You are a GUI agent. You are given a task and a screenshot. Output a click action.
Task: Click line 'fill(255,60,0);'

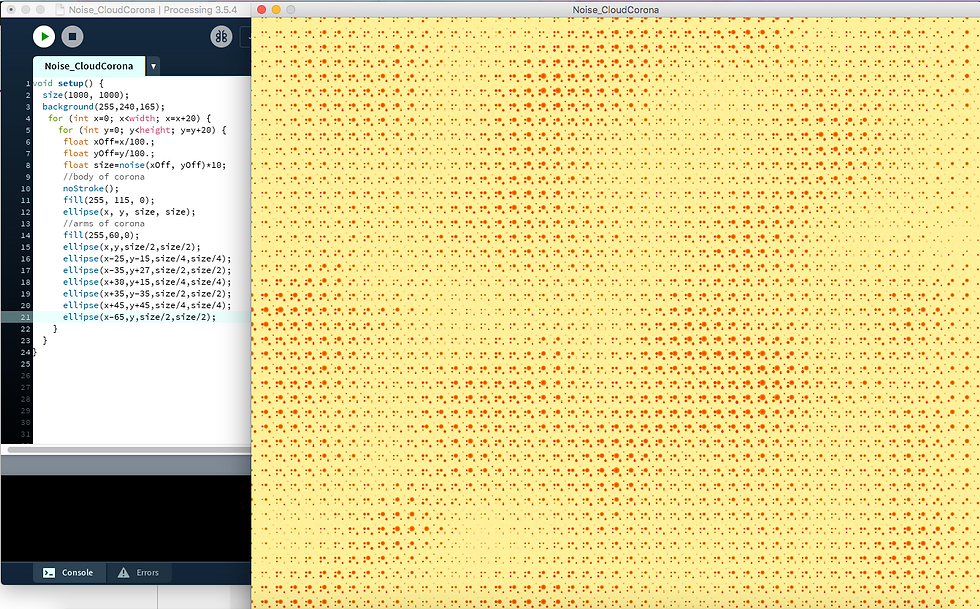(x=101, y=235)
